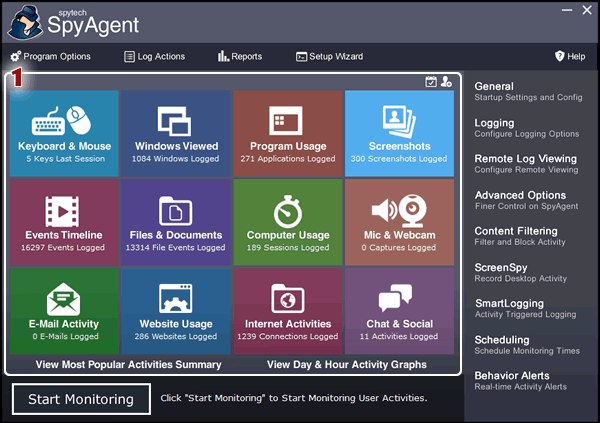
Task: Open the Files & Documents tile
Action: pos(176,222)
